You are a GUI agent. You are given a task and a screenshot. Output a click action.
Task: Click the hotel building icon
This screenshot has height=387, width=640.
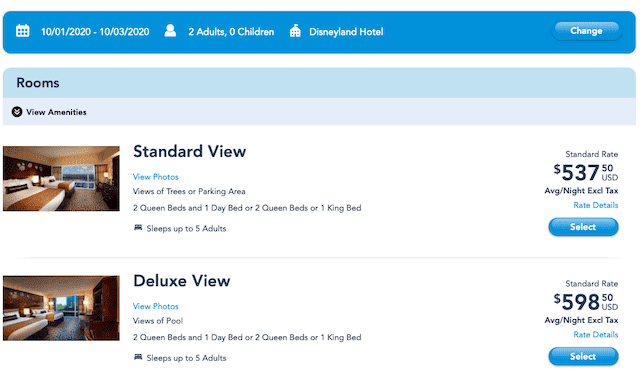point(295,31)
